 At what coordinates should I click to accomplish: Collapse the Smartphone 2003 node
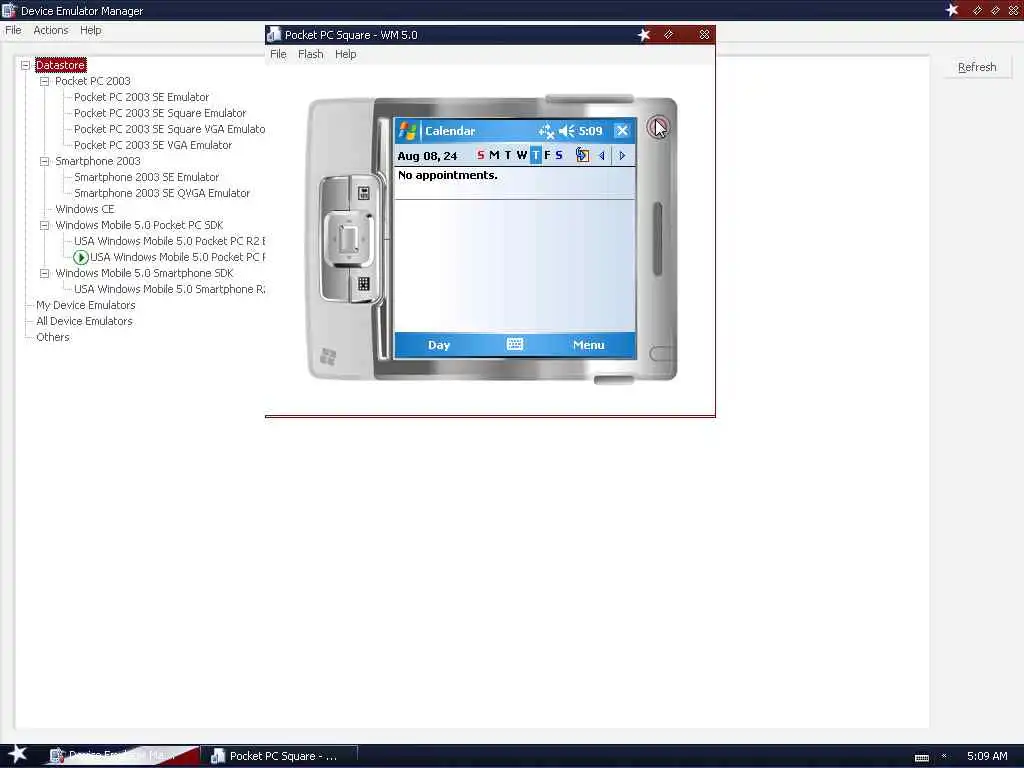point(44,161)
